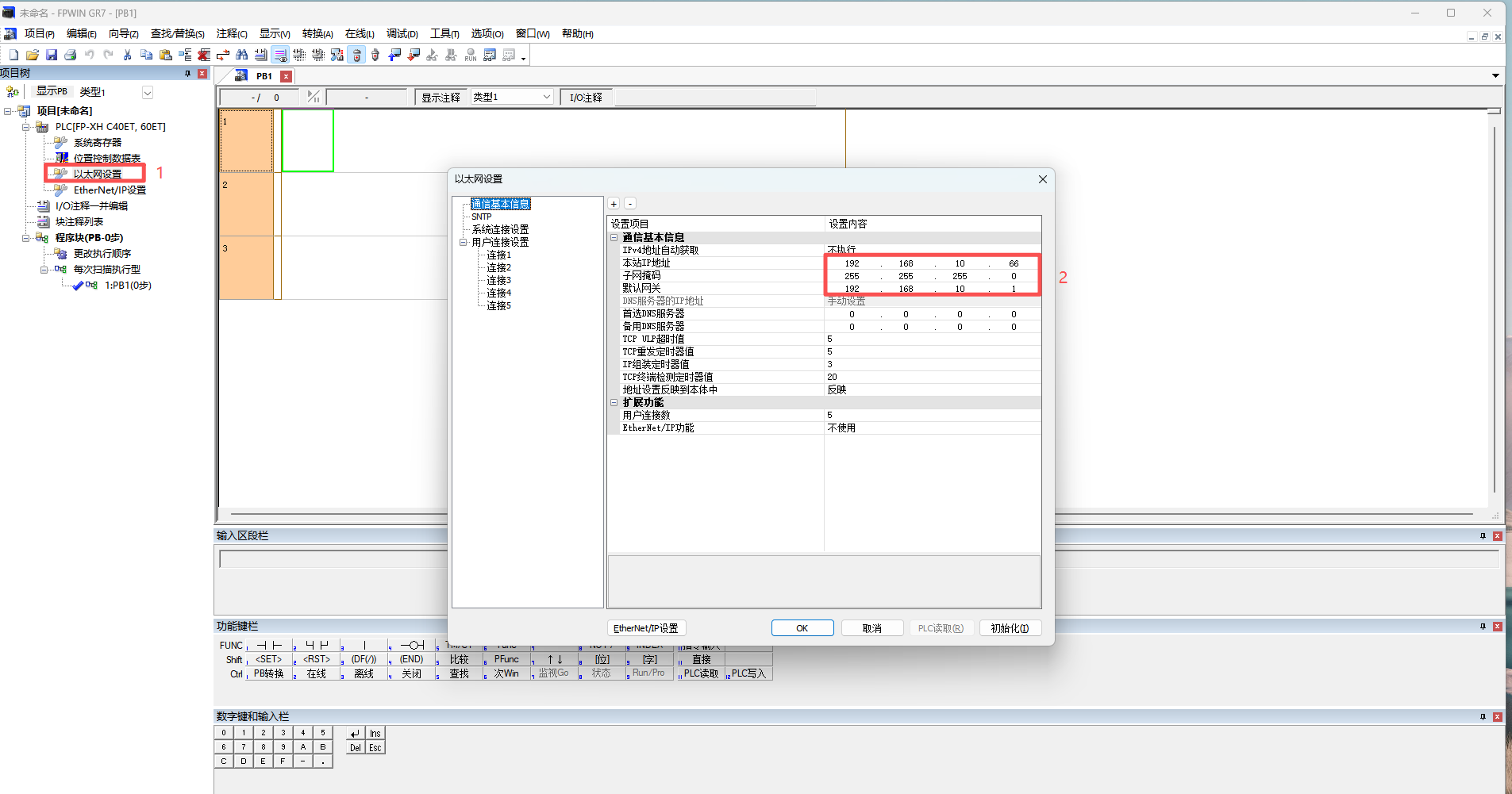Click the Cut scissors icon
The width and height of the screenshot is (1512, 794).
(127, 55)
